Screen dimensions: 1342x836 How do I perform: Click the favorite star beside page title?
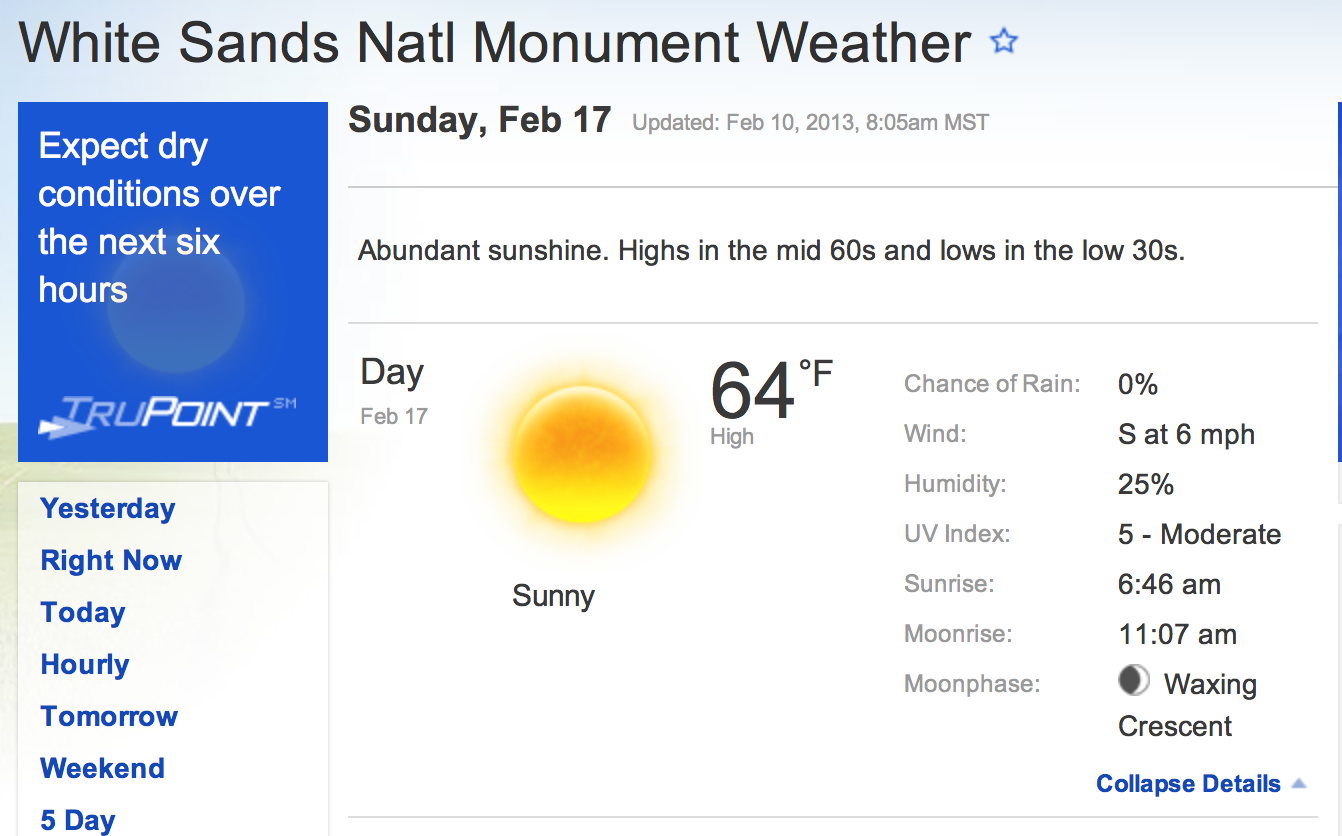[x=1003, y=41]
